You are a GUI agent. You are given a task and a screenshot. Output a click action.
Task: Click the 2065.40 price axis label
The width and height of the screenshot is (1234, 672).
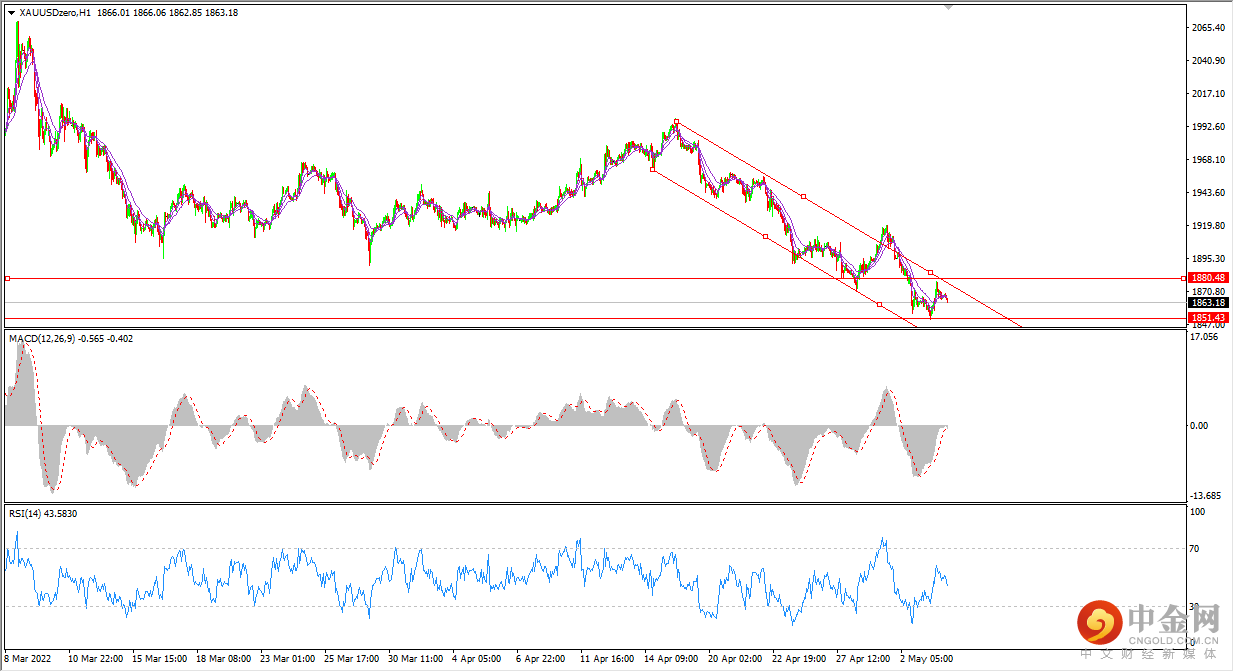point(1210,28)
